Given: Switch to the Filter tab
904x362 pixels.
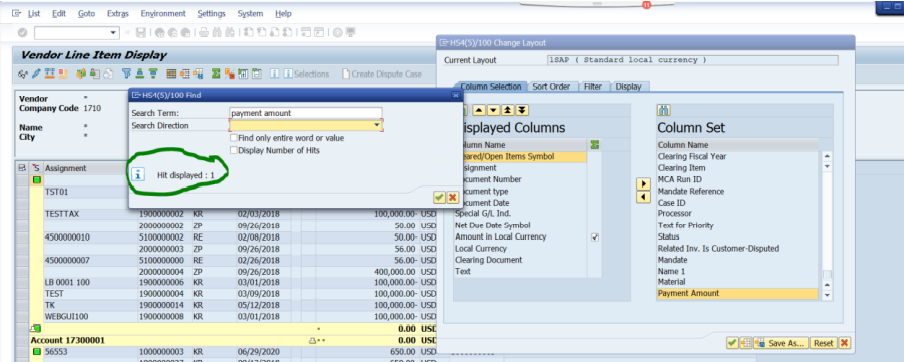Looking at the screenshot, I should click(x=593, y=86).
